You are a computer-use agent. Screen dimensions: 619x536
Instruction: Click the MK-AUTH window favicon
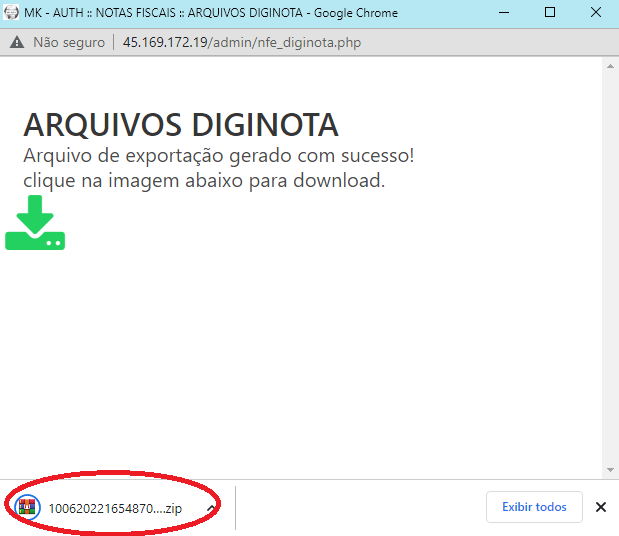[11, 12]
